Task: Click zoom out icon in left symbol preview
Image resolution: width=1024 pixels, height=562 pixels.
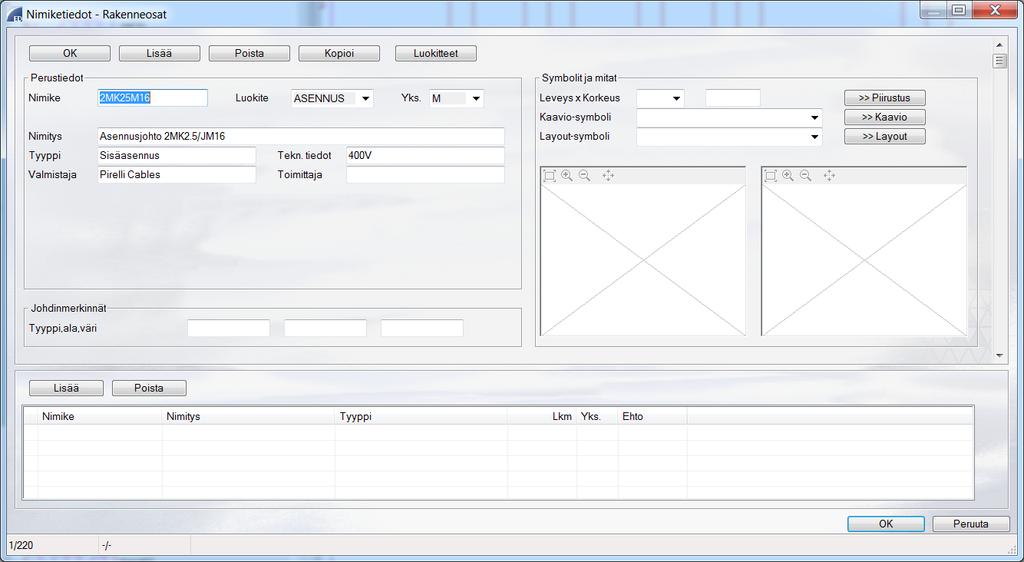Action: point(584,176)
